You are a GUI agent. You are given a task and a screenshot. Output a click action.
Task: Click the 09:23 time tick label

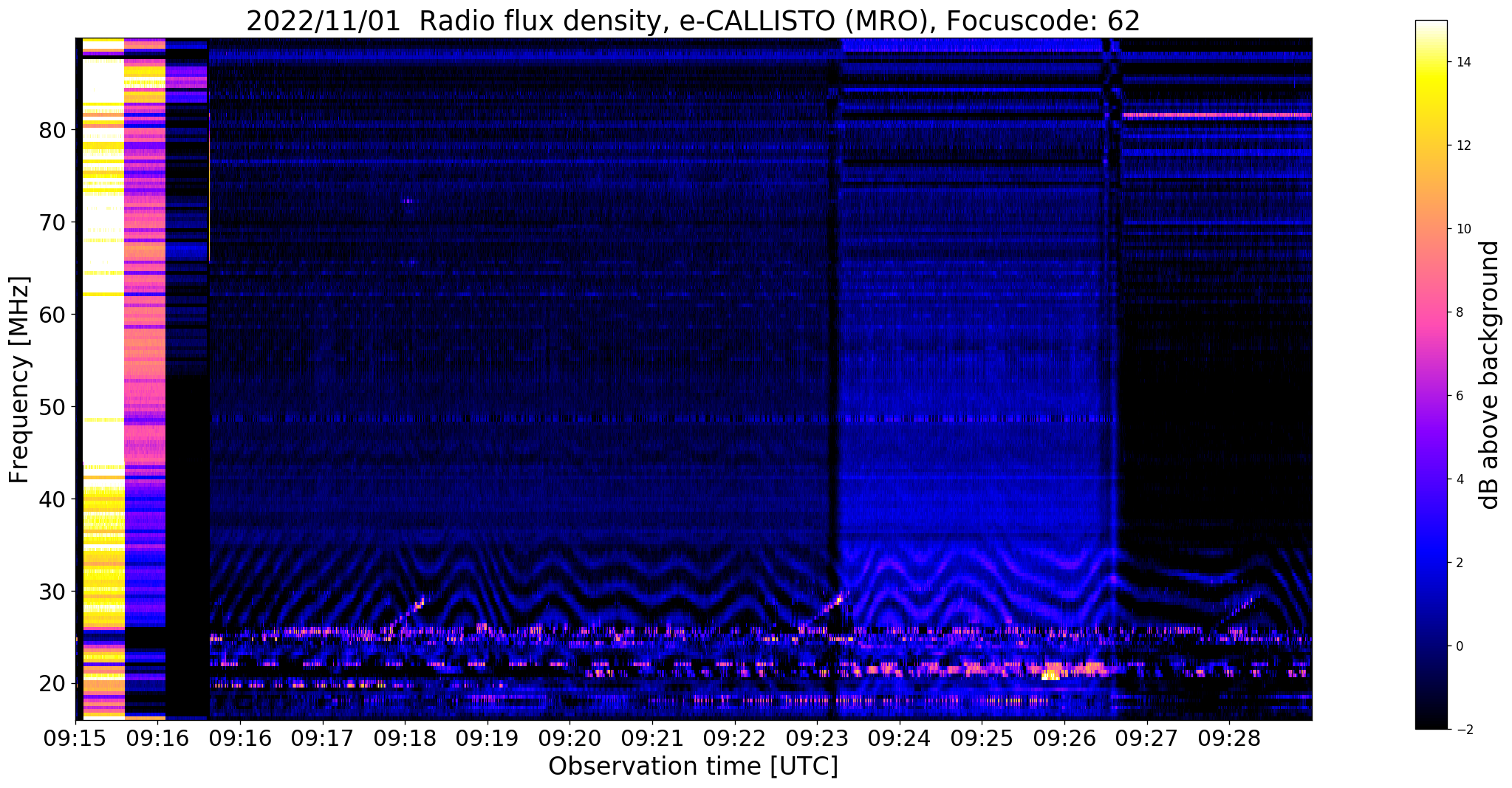pos(817,739)
